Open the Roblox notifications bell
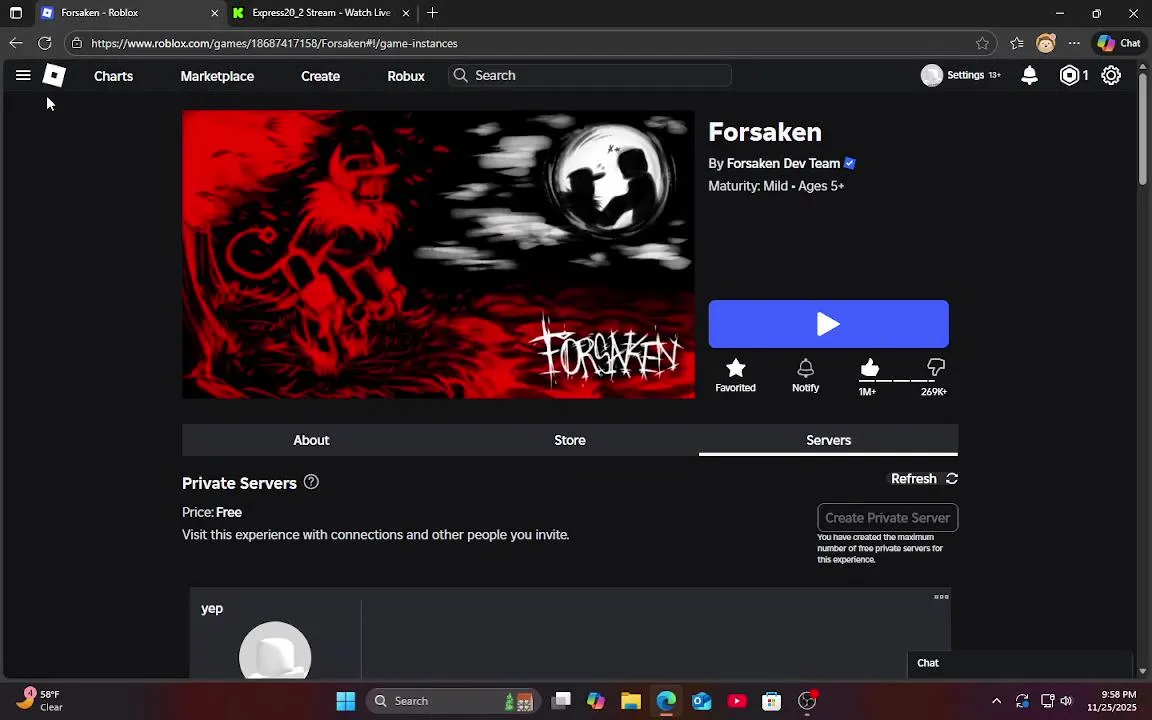Viewport: 1152px width, 720px height. click(x=1029, y=75)
